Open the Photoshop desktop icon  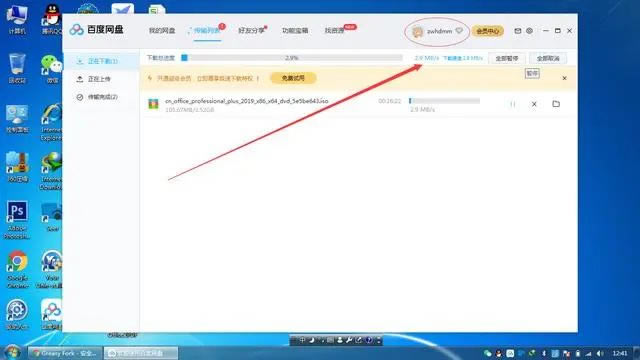click(x=17, y=219)
